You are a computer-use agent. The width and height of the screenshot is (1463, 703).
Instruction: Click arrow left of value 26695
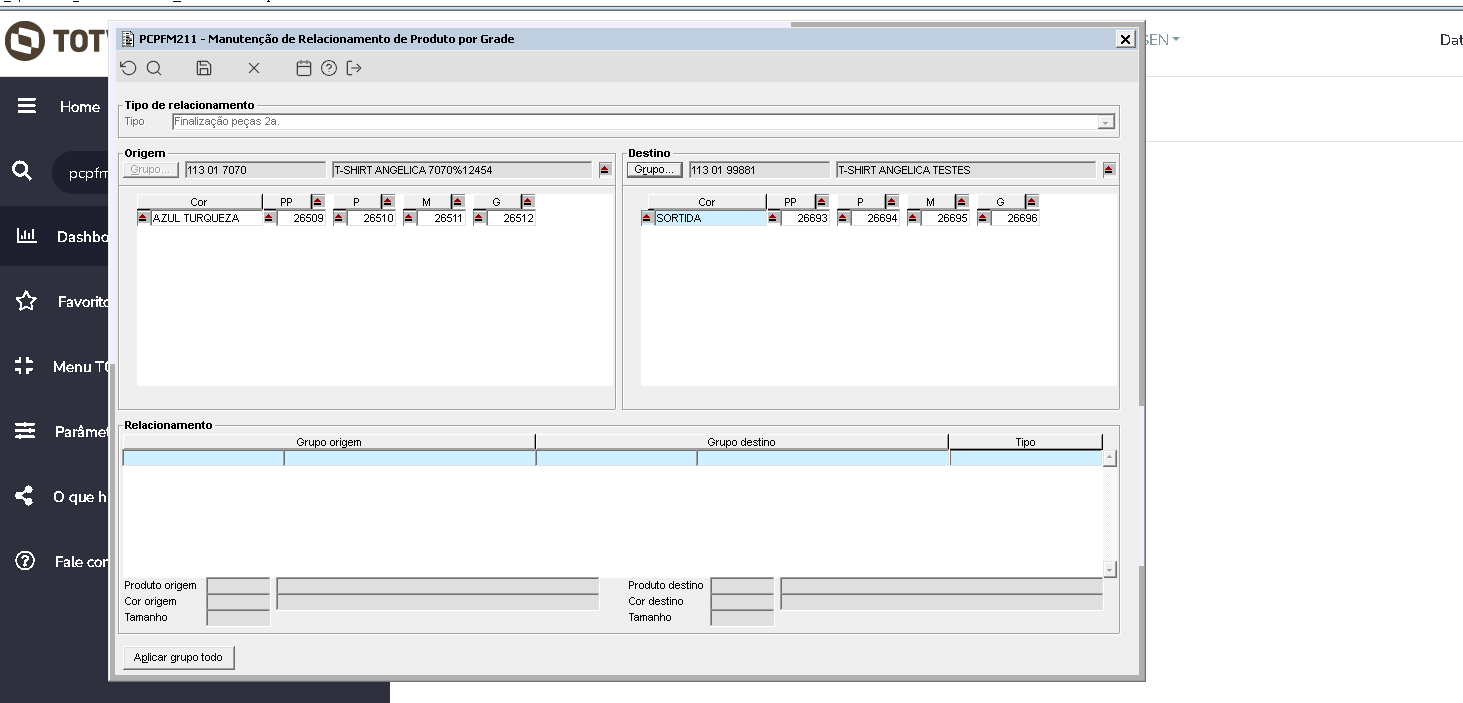[913, 218]
